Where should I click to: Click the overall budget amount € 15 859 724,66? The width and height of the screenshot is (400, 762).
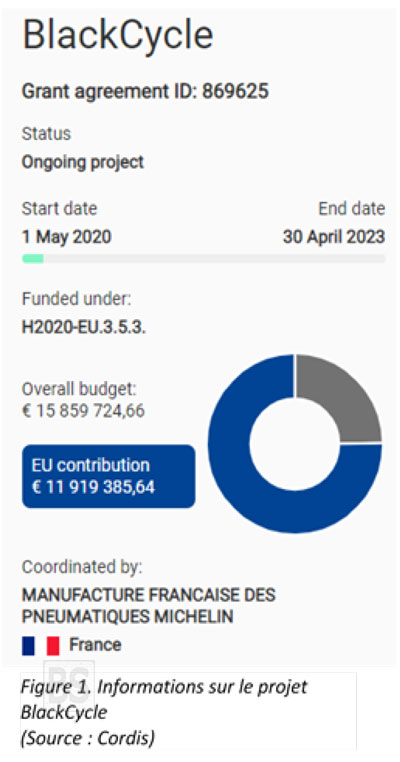83,411
